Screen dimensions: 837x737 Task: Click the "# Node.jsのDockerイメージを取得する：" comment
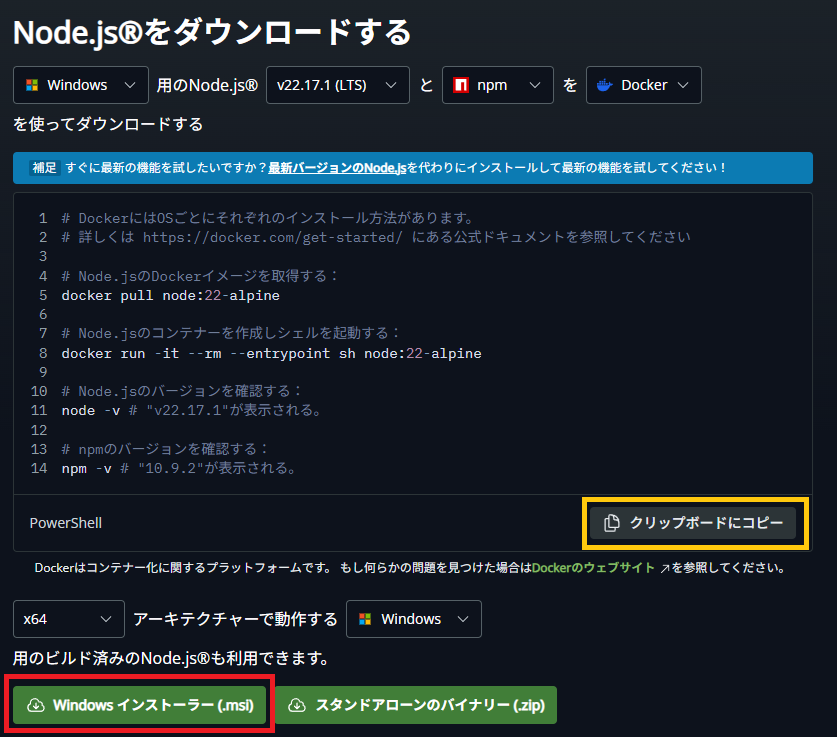(x=200, y=276)
